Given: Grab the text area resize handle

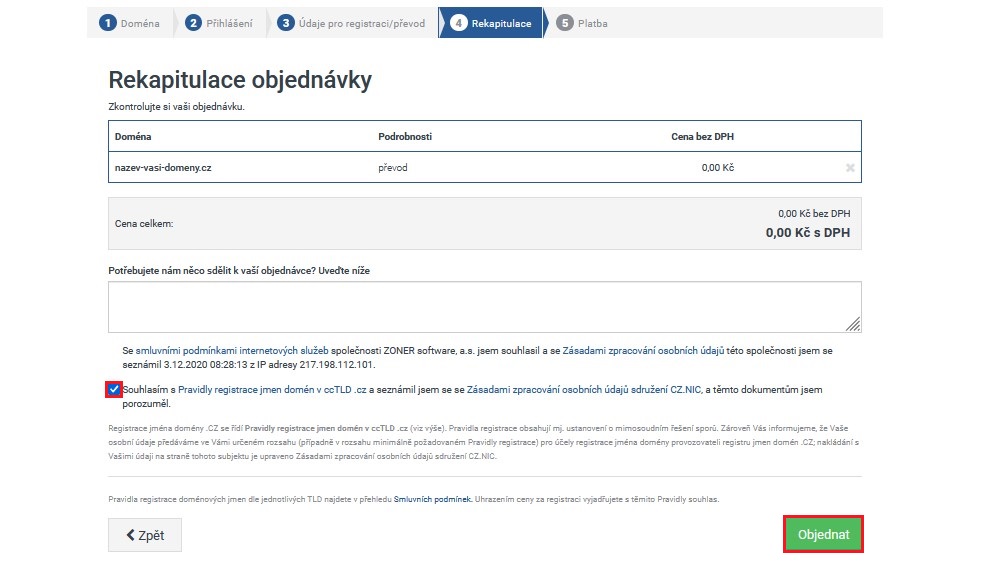Looking at the screenshot, I should click(853, 324).
